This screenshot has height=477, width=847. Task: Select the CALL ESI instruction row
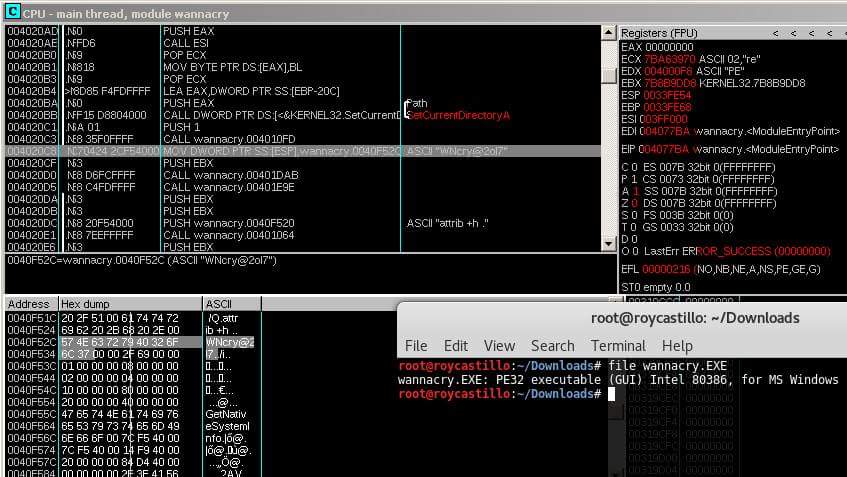tap(302, 43)
